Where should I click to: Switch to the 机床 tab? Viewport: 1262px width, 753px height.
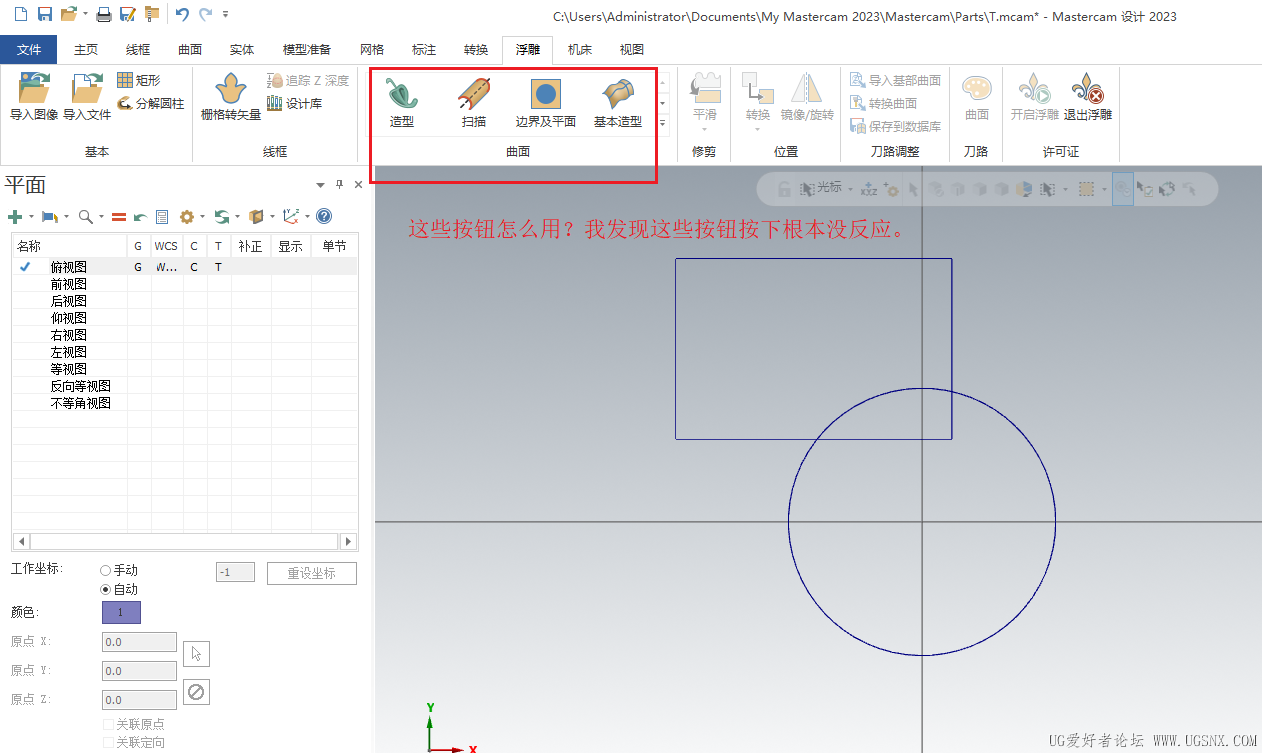click(x=580, y=49)
